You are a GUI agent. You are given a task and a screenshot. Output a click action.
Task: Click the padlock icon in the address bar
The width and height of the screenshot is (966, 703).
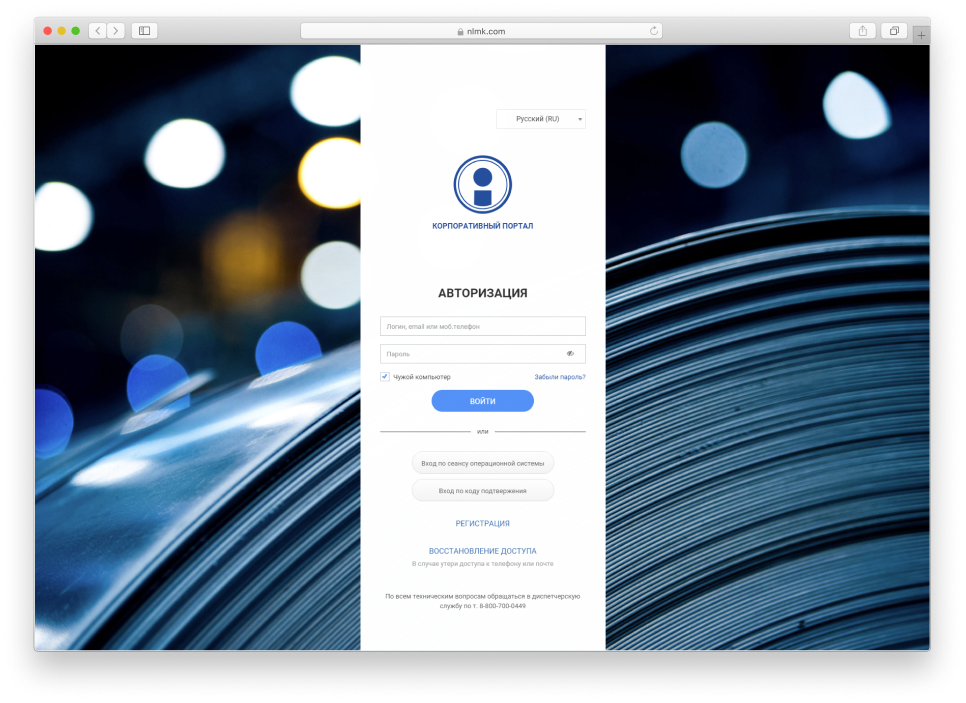[460, 31]
